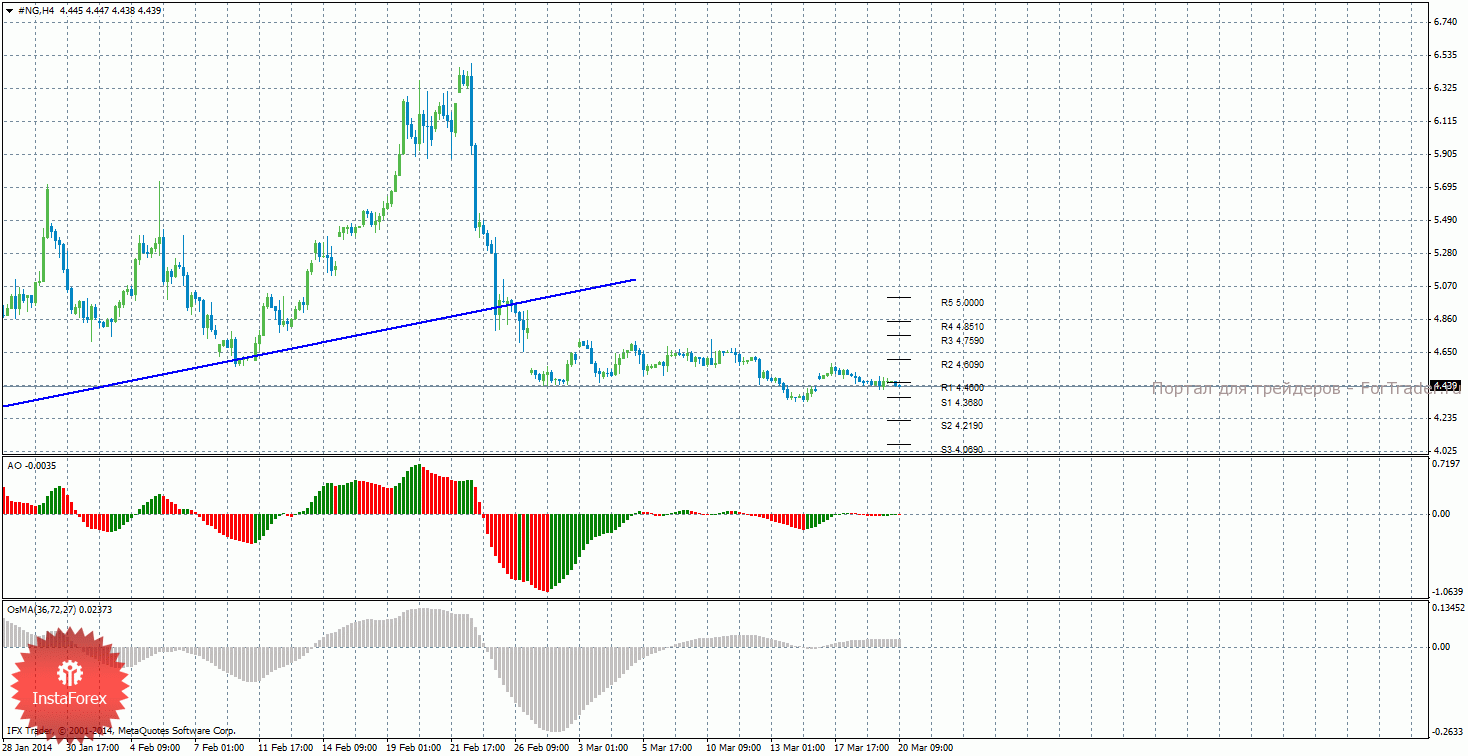Click the R2 4.6090 resistance label
This screenshot has width=1468, height=756.
(962, 365)
